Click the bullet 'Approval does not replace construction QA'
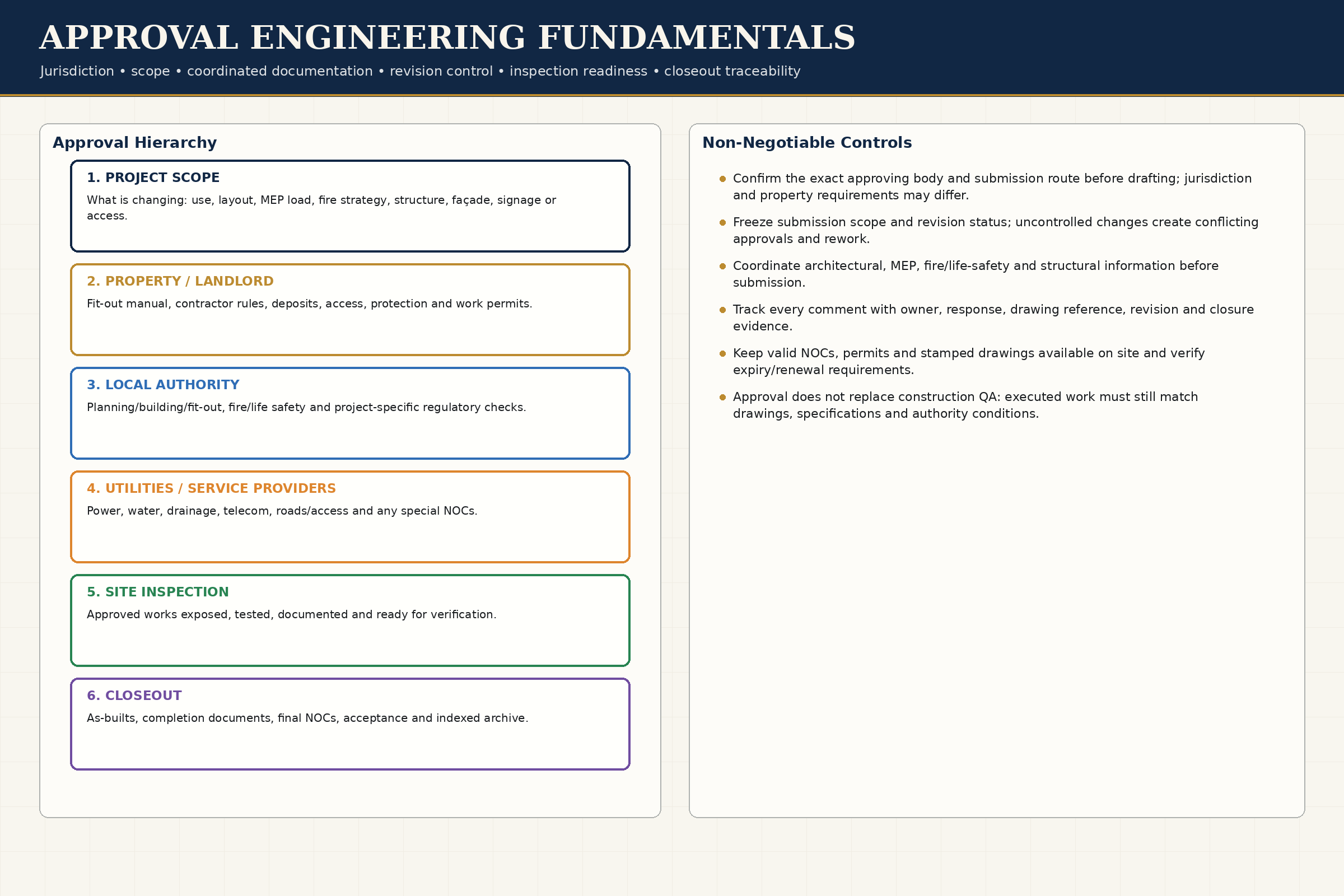This screenshot has height=896, width=1344. pyautogui.click(x=965, y=405)
